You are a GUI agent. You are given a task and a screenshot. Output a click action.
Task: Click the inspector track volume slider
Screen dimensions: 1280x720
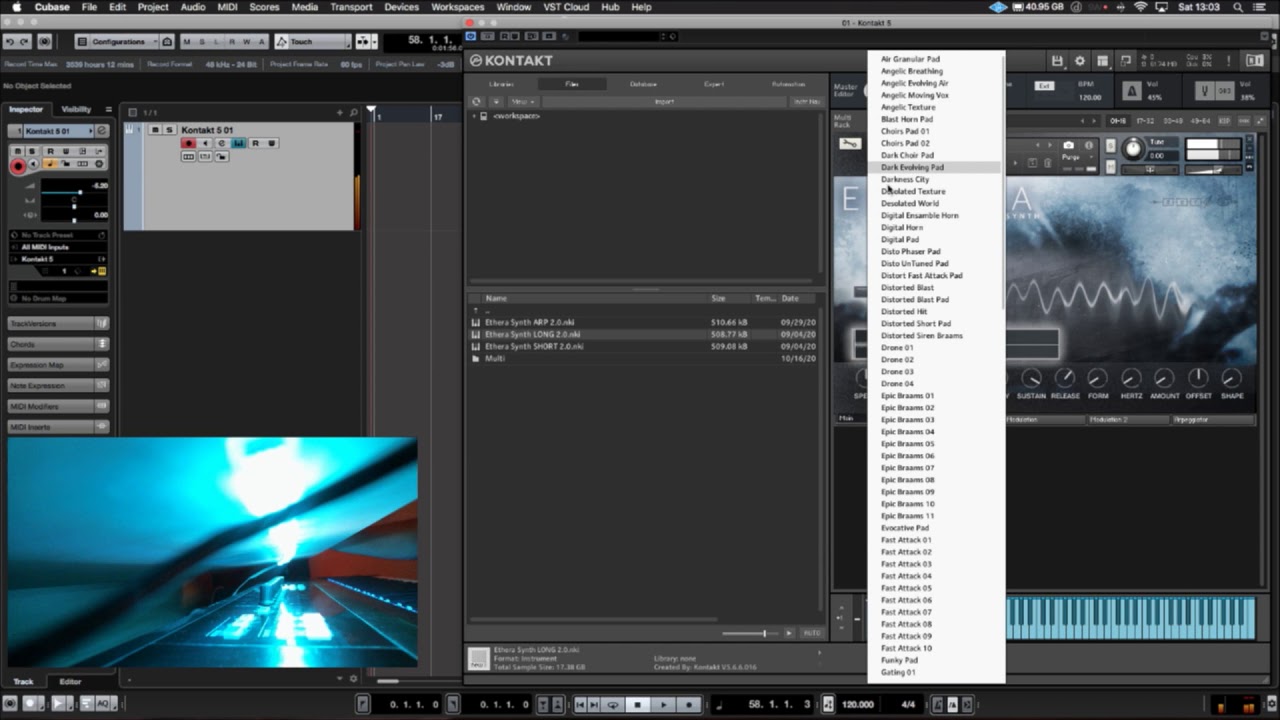pos(72,192)
